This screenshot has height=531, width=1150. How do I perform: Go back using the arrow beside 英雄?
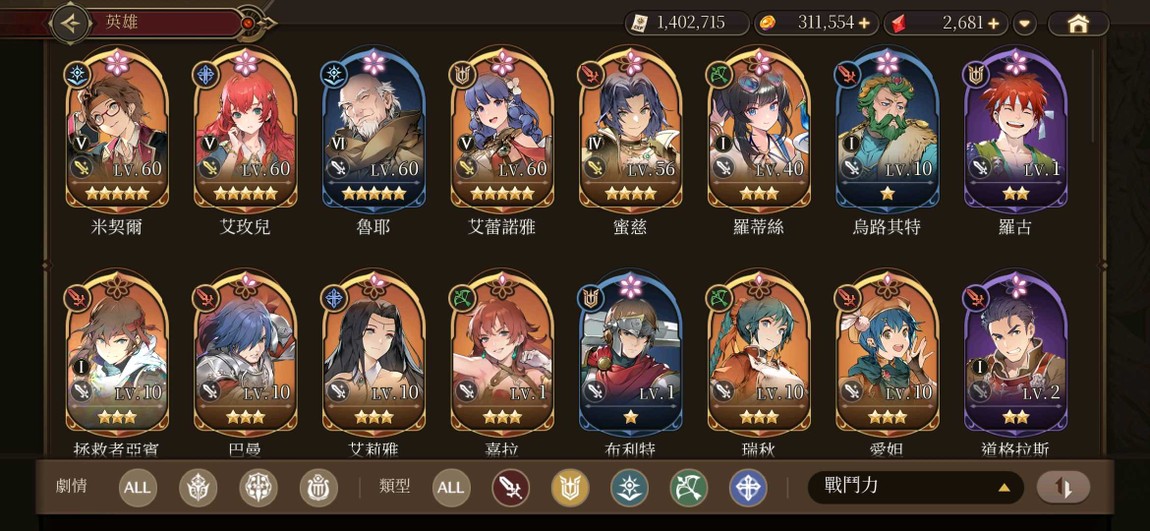coord(70,23)
